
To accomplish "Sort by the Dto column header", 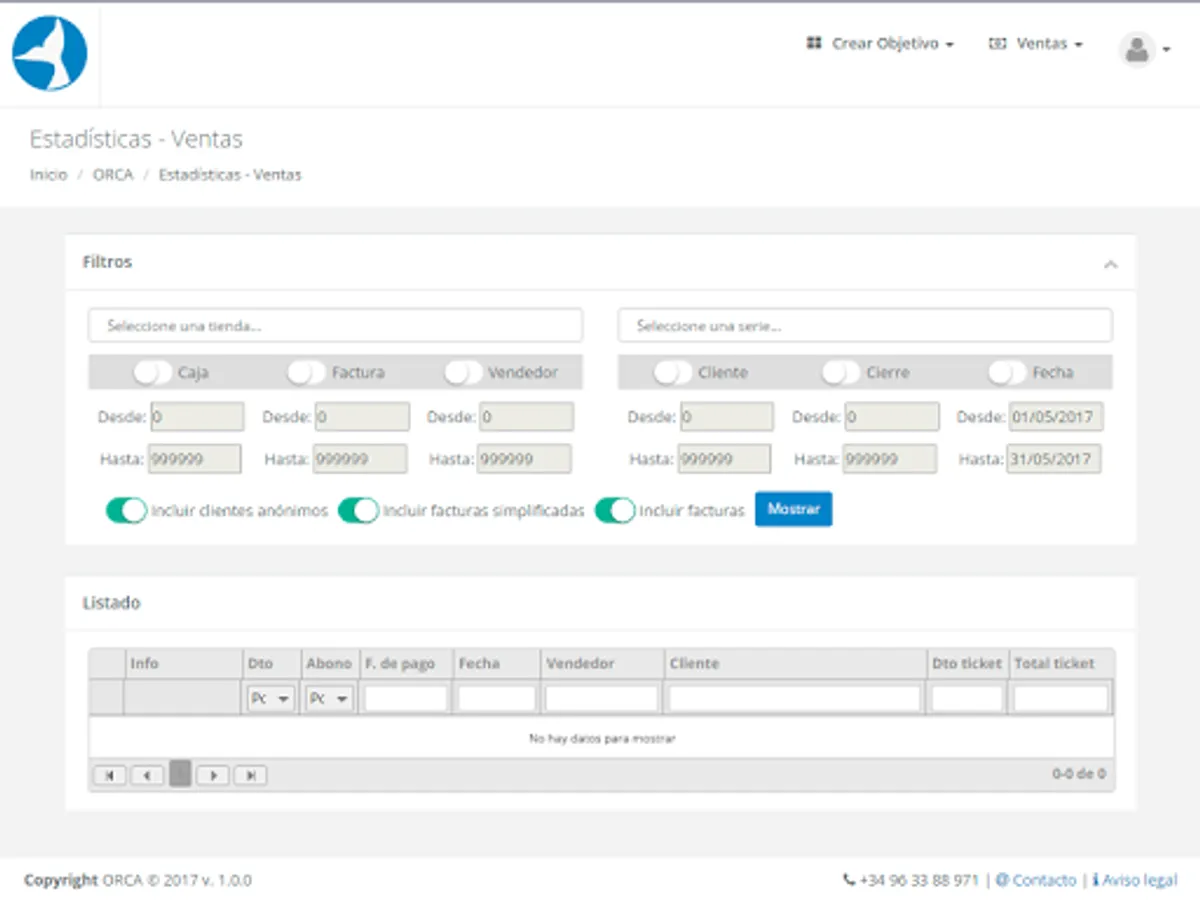I will pos(272,664).
